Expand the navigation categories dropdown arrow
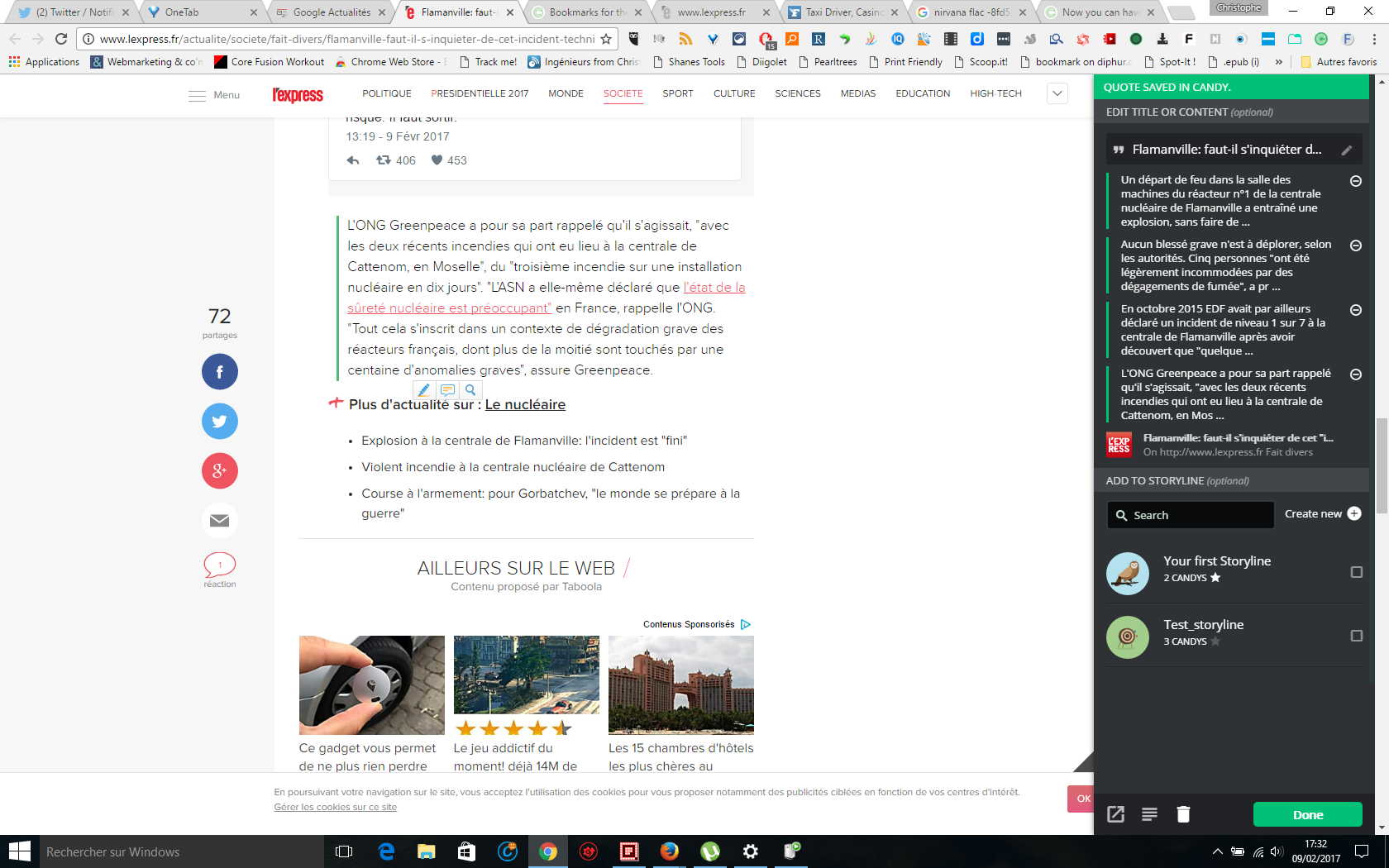Screen dimensions: 1389x868 pyautogui.click(x=1057, y=93)
